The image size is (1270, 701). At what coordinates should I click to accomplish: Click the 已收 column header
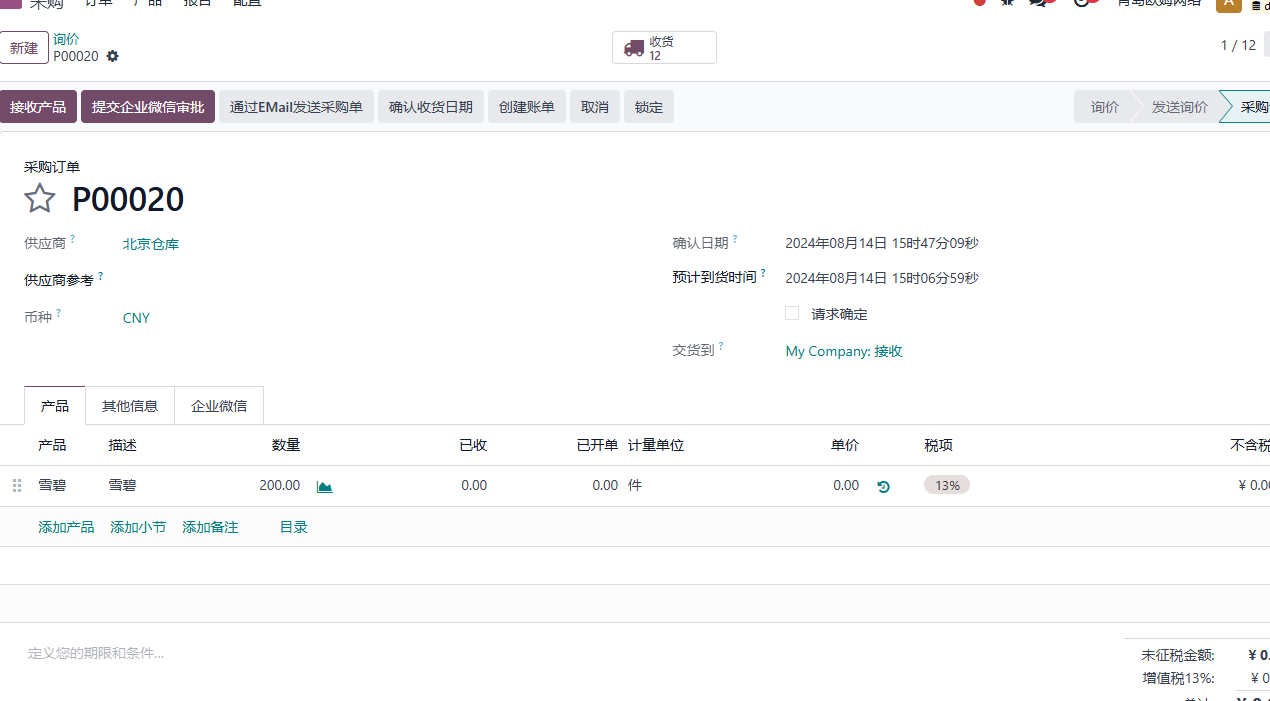pos(473,445)
